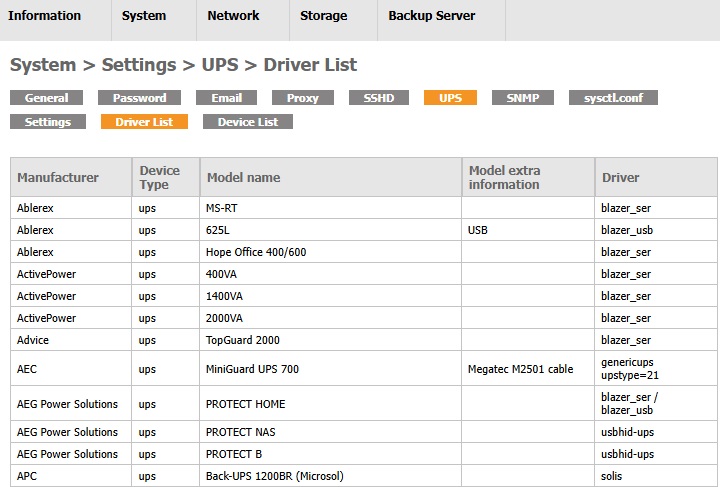Select the Email settings tab
Viewport: 720px width, 487px height.
point(226,98)
